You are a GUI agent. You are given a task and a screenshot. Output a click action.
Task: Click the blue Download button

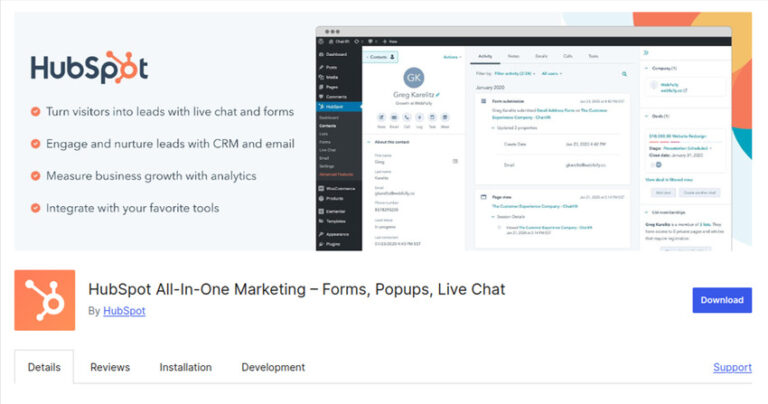[x=722, y=300]
